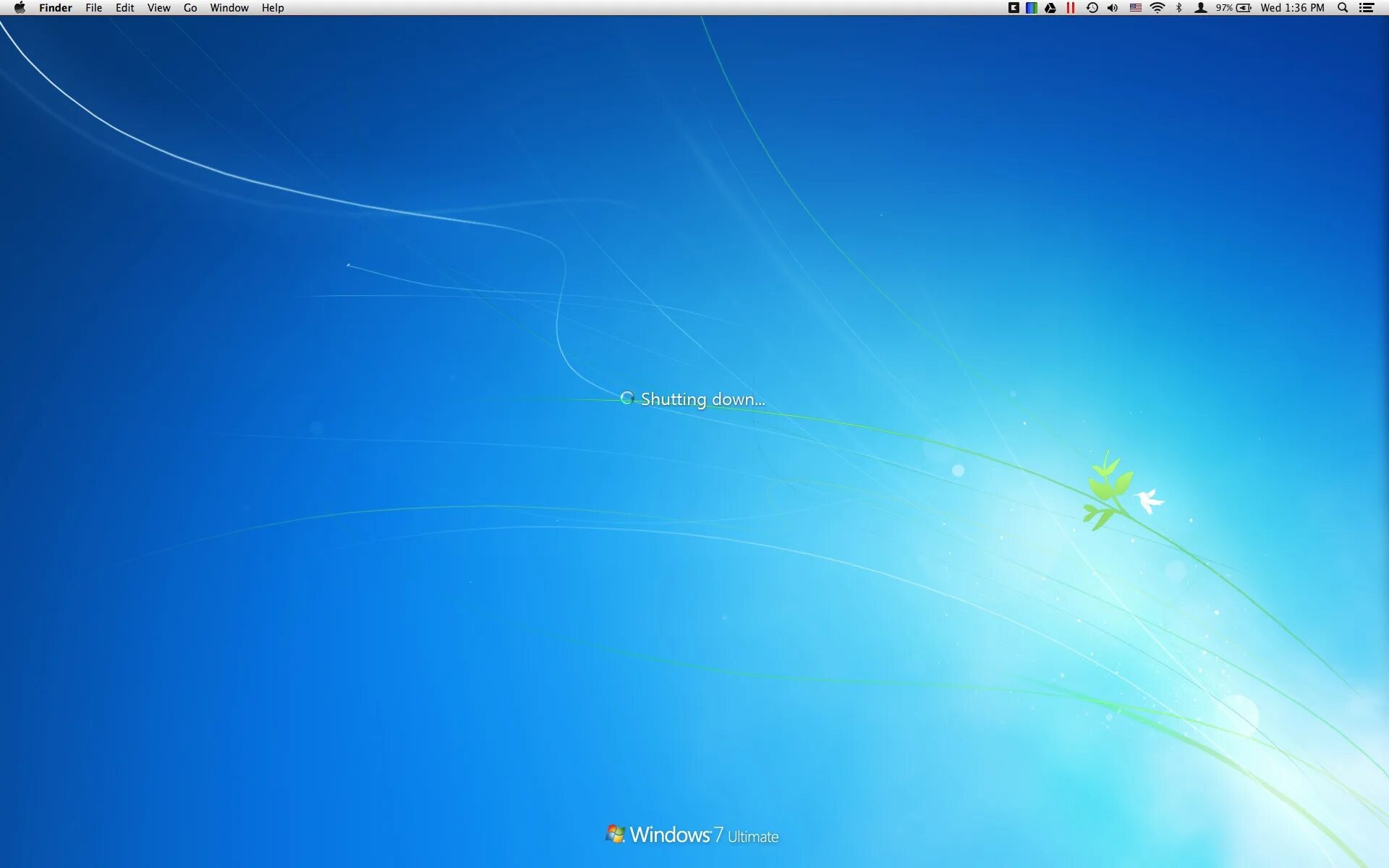Open the Finder application menu
Screen dimensions: 1389x868
click(x=55, y=8)
